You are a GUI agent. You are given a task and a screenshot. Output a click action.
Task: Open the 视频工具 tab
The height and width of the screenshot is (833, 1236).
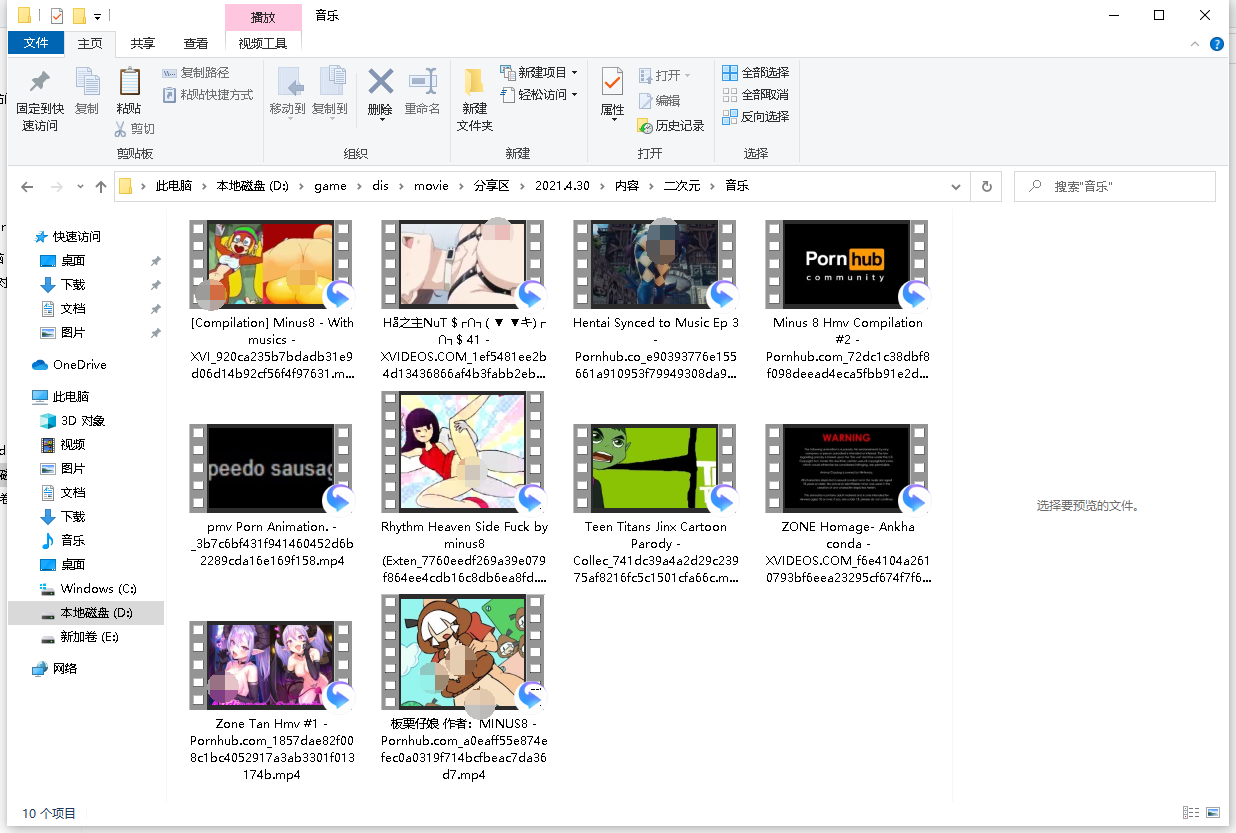click(263, 43)
